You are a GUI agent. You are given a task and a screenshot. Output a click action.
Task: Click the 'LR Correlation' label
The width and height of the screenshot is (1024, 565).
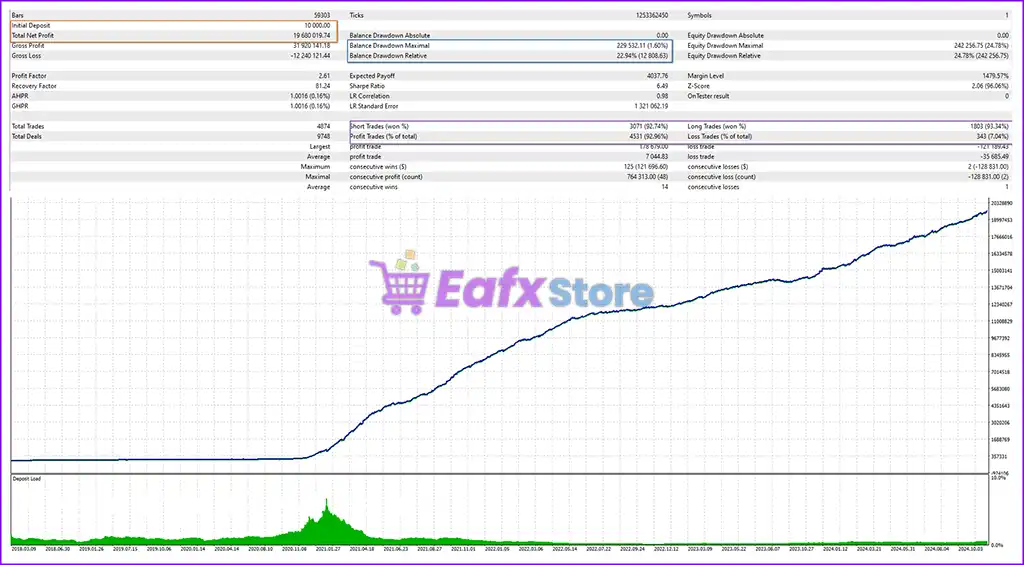click(x=370, y=96)
